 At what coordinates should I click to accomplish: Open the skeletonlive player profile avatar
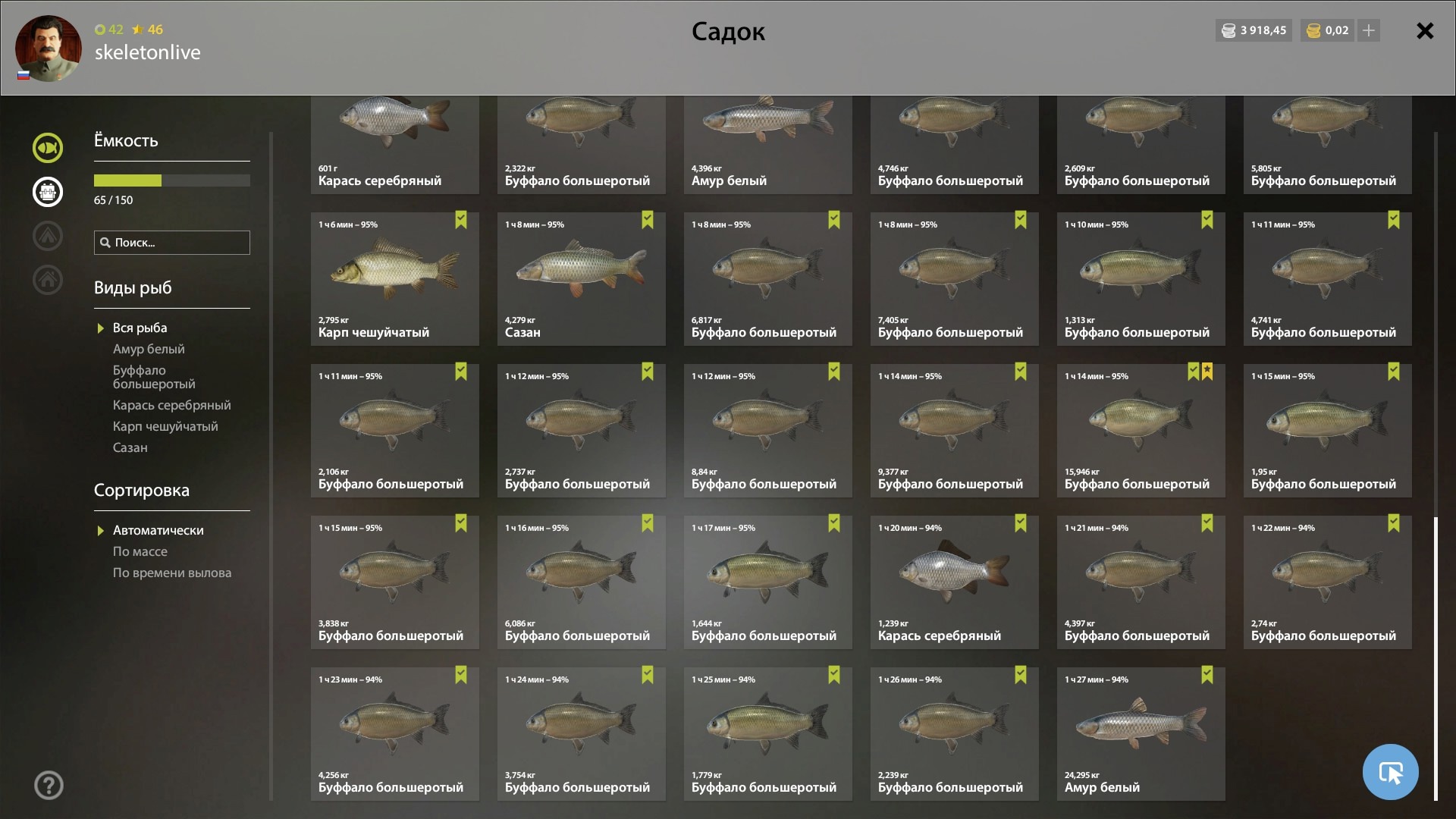coord(49,49)
